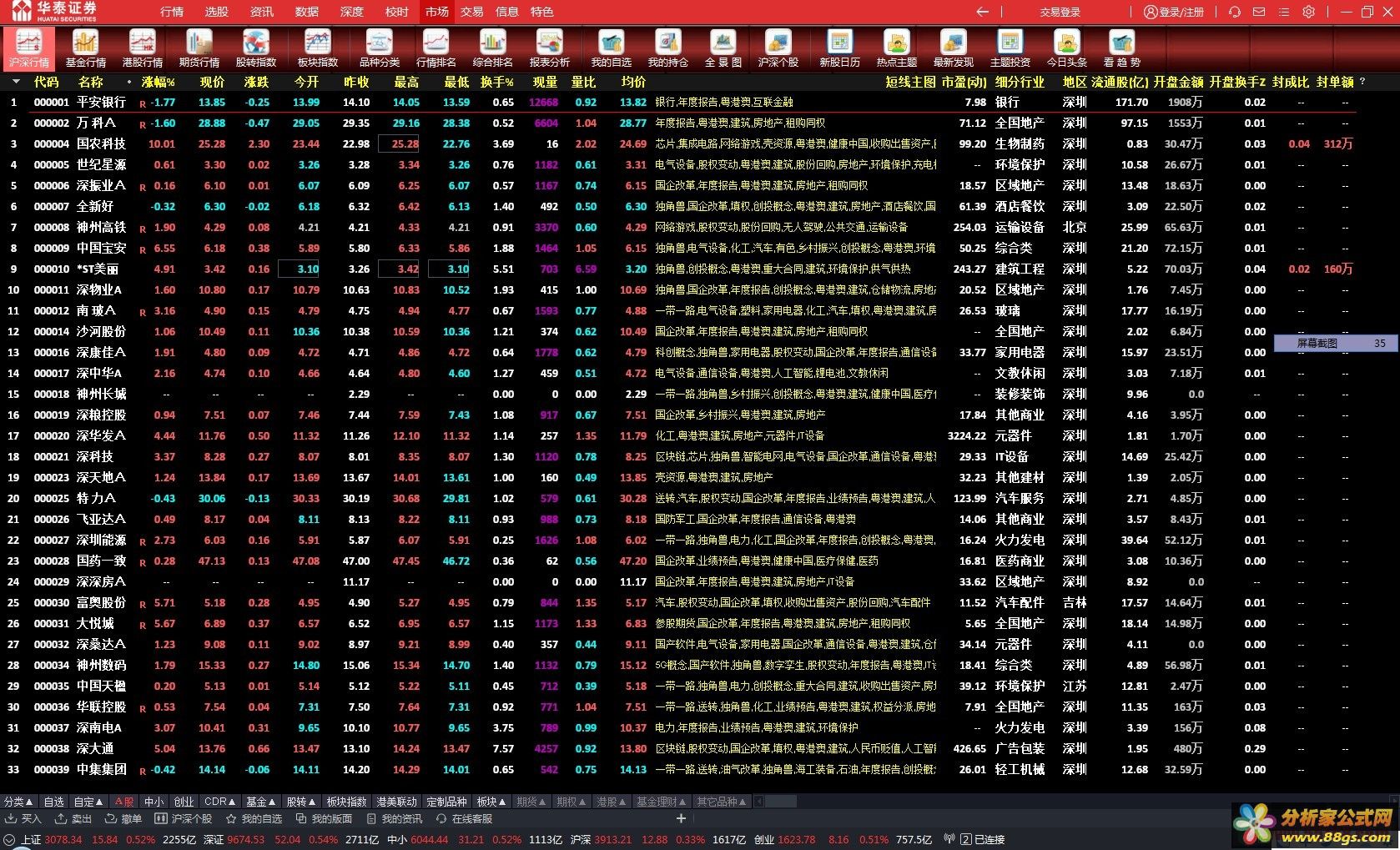
Task: Open the 主题投资 toolbar icon
Action: point(1010,48)
